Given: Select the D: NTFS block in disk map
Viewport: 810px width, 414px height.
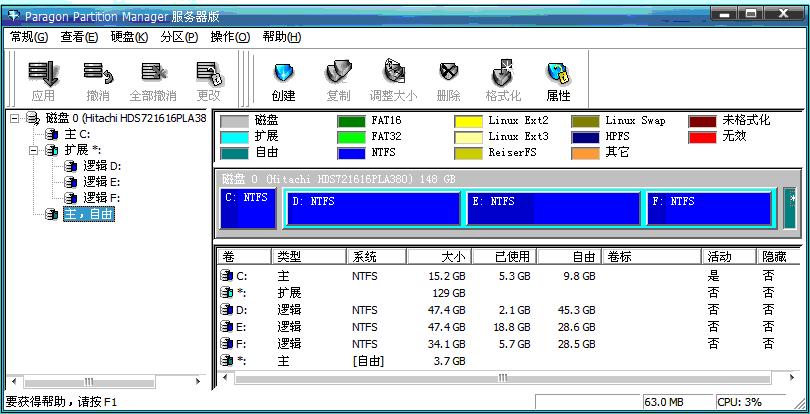Looking at the screenshot, I should point(373,208).
